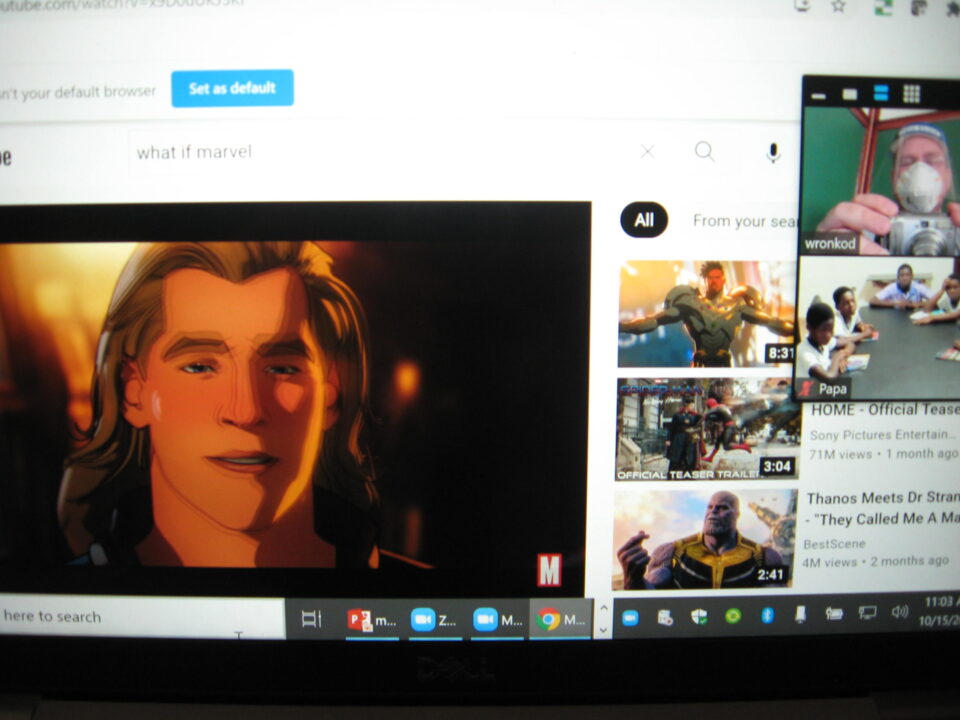Collapse the Zoom panel with the dash button

[819, 95]
